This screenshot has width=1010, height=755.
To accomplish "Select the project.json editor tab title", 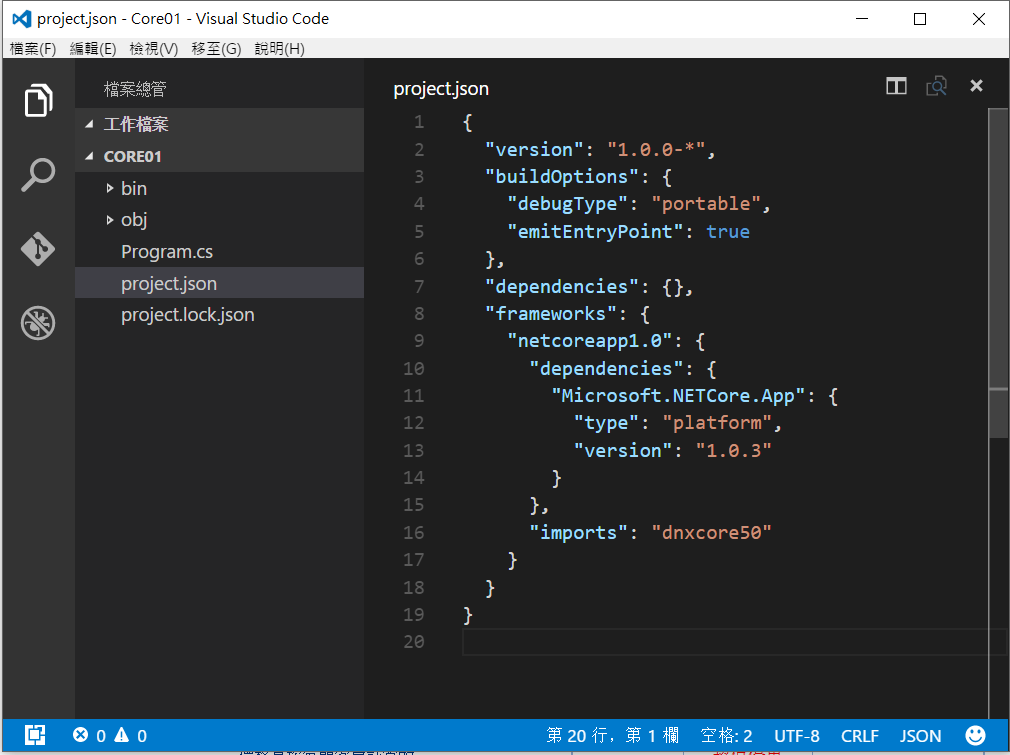I will click(441, 88).
